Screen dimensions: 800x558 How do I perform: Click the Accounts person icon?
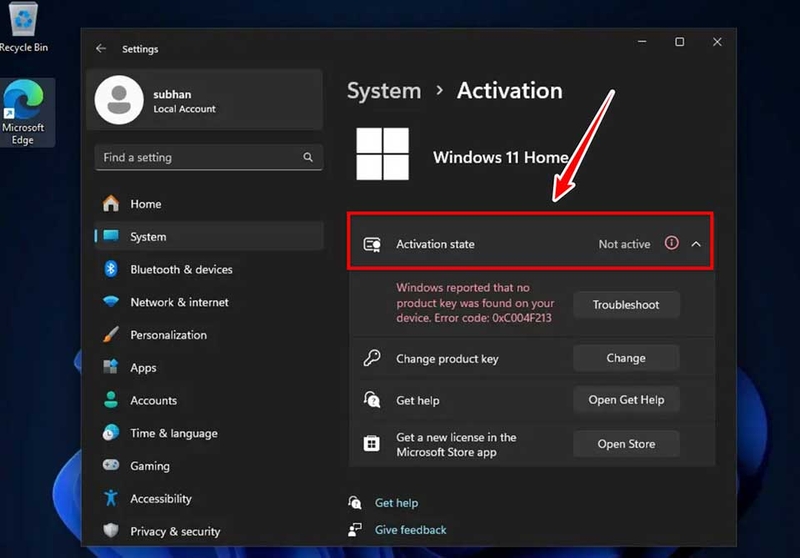[x=111, y=400]
